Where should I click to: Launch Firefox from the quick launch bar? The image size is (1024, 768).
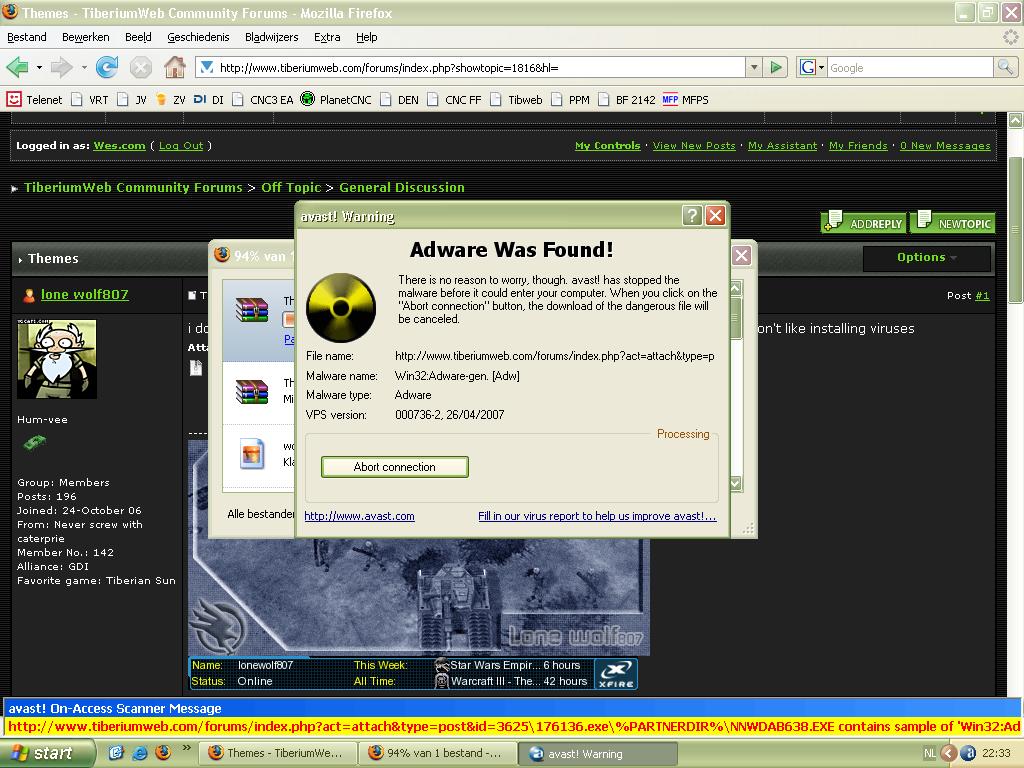[162, 752]
